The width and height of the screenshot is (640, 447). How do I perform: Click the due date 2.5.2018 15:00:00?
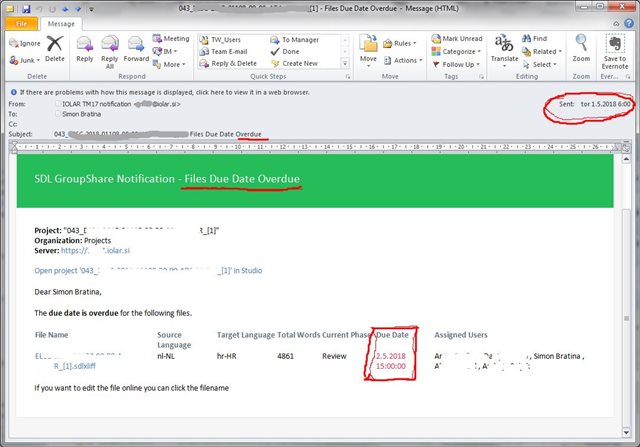391,361
